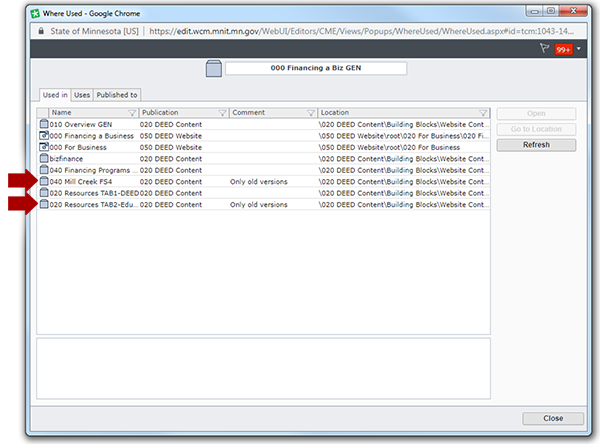Click the 020 Resources TAB2-Edu row icon
The image size is (600, 444).
[x=43, y=204]
